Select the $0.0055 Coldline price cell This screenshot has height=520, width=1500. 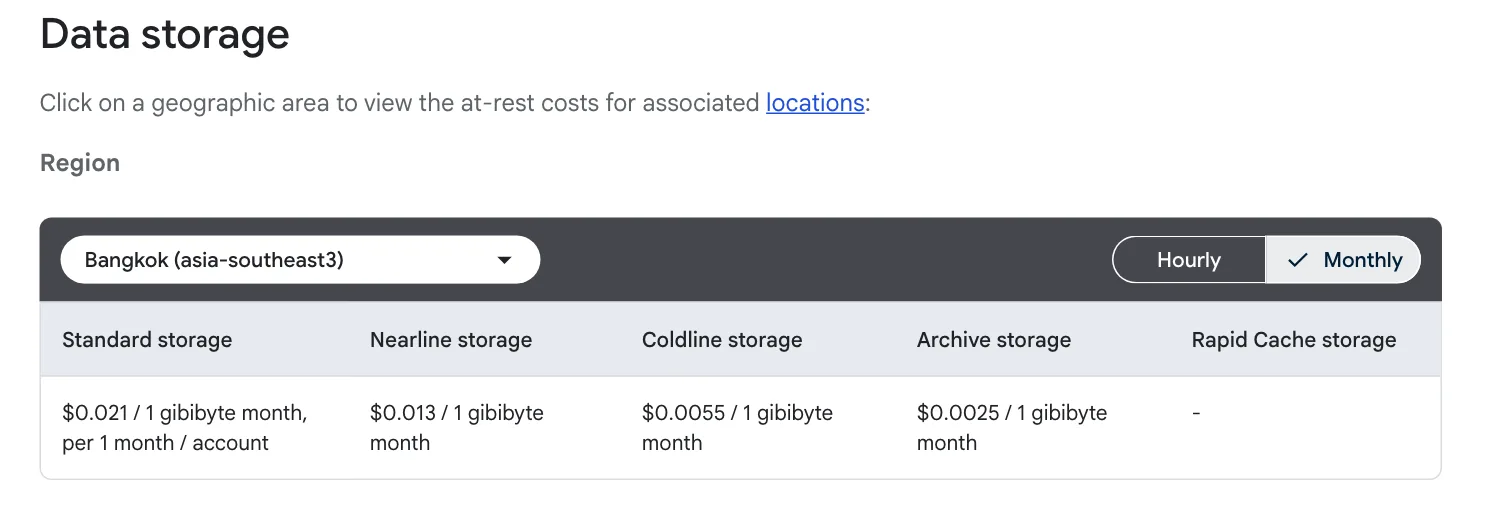737,428
